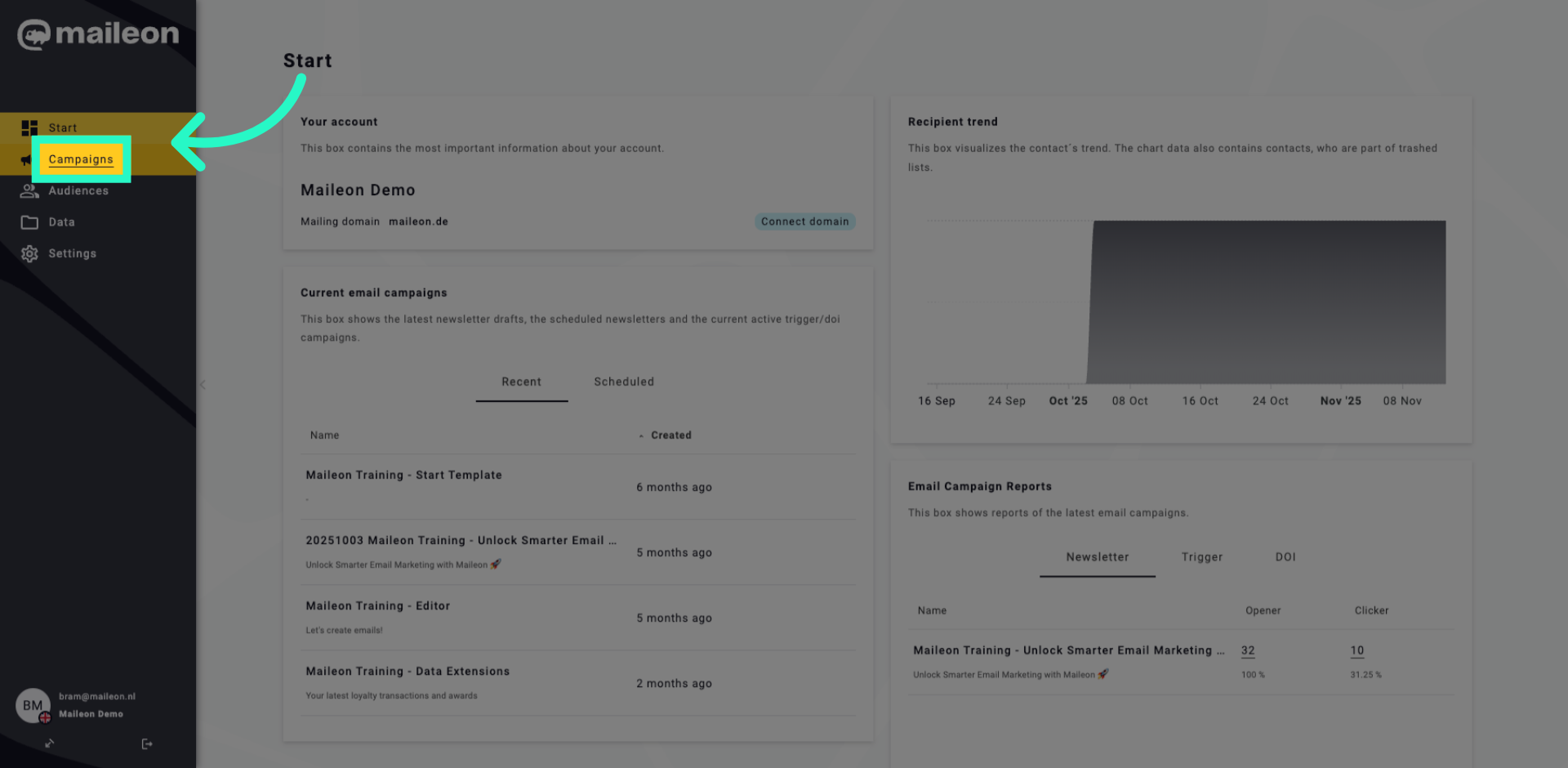Click the Your account card title

point(339,122)
